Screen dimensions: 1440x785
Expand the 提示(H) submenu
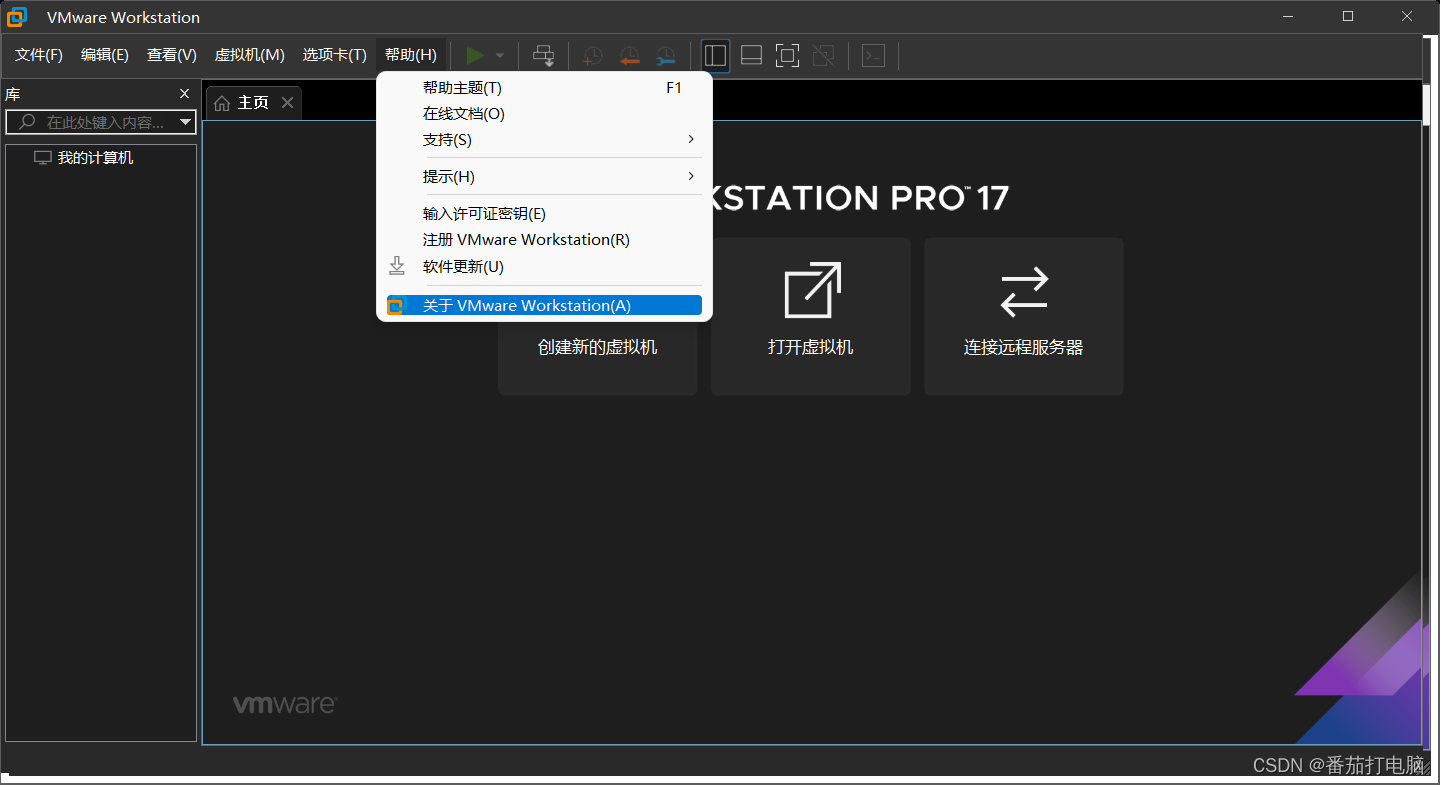(x=544, y=177)
